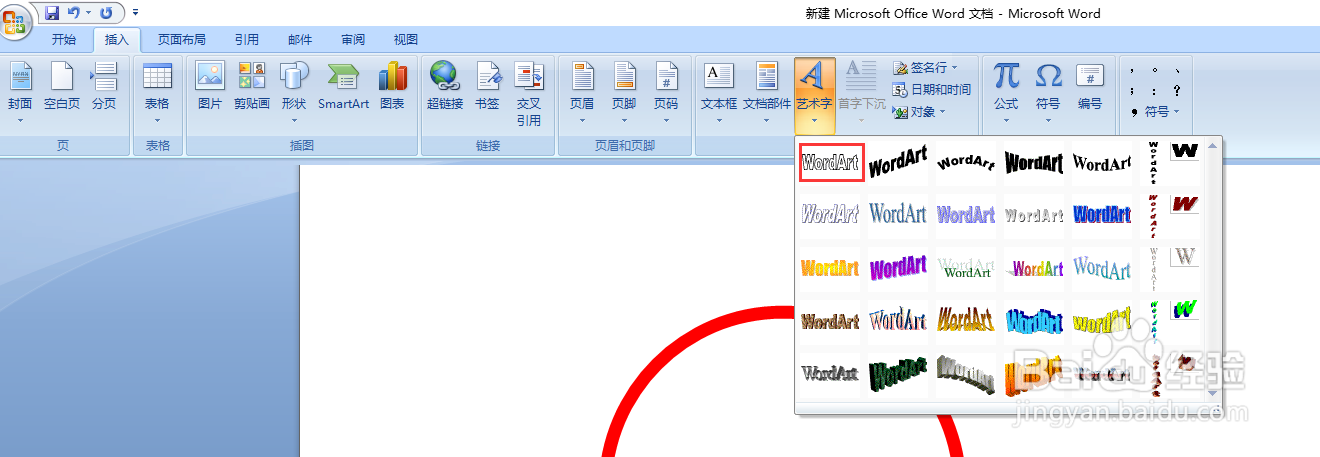Open the Customize Quick Access Toolbar dropdown
The height and width of the screenshot is (457, 1320).
(x=135, y=13)
